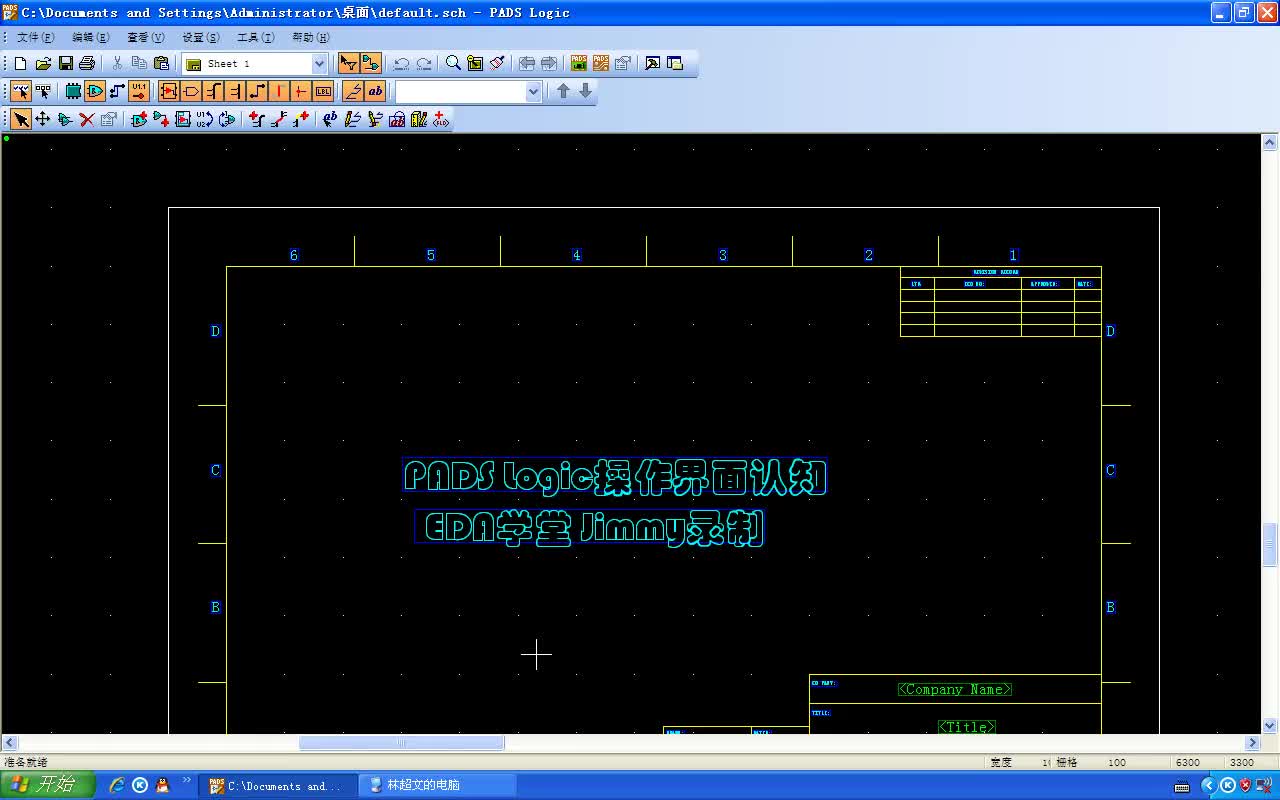Screen dimensions: 1280x800
Task: Click the down arrow in filter toolbar
Action: point(586,91)
